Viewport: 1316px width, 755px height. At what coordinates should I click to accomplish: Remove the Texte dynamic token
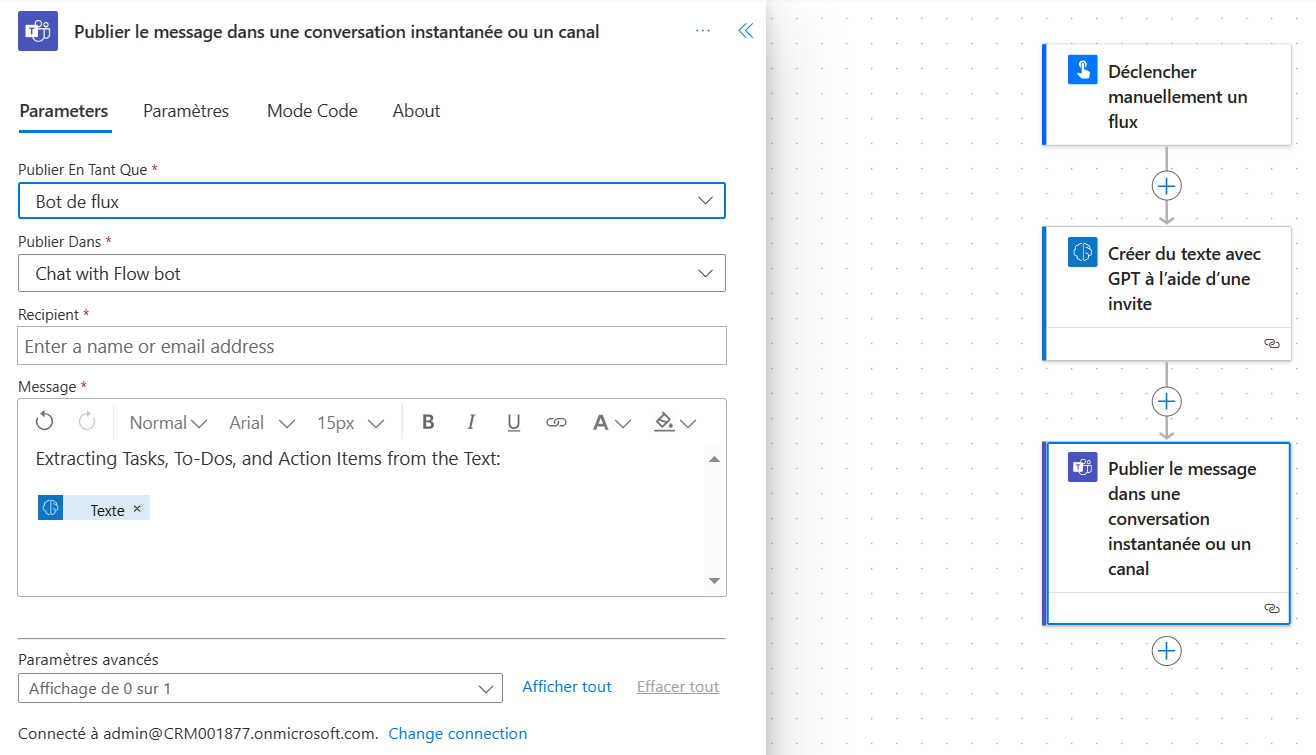pos(137,509)
